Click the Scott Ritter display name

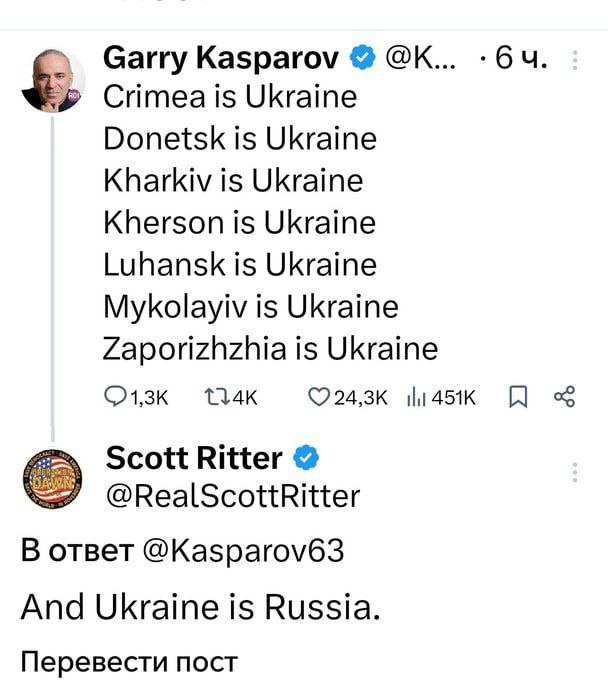tap(194, 458)
